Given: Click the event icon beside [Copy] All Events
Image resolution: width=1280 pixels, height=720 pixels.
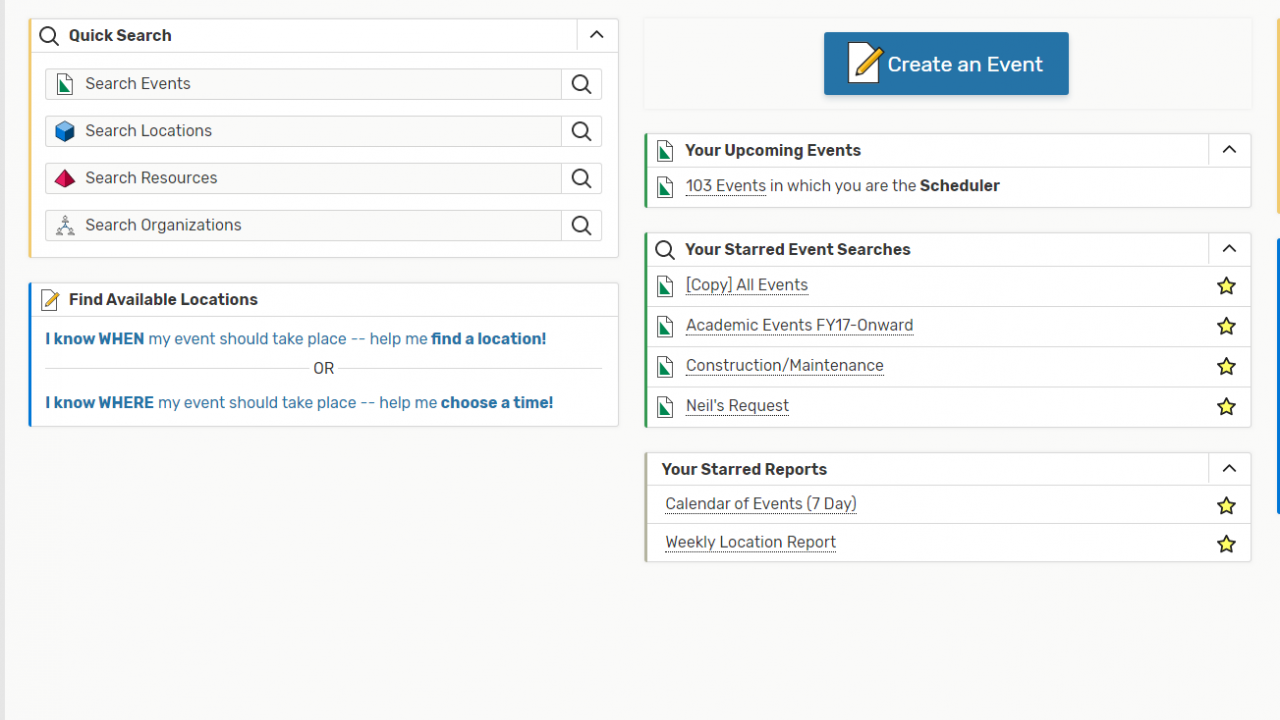Looking at the screenshot, I should (x=665, y=287).
